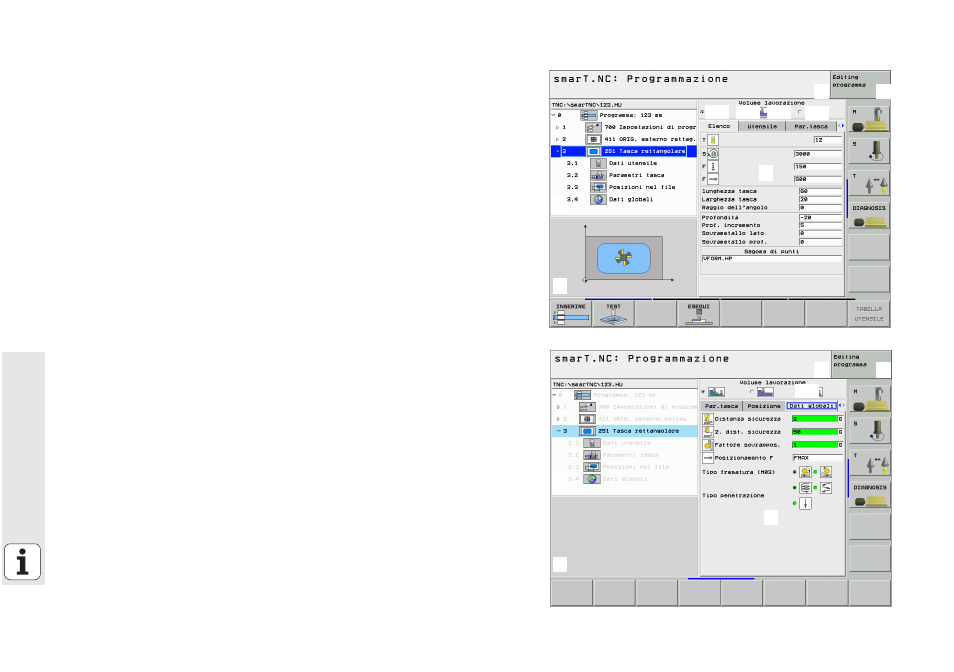Screen dimensions: 954x672
Task: Click tab scroll arrows beside Dati globali tab
Action: [x=842, y=406]
